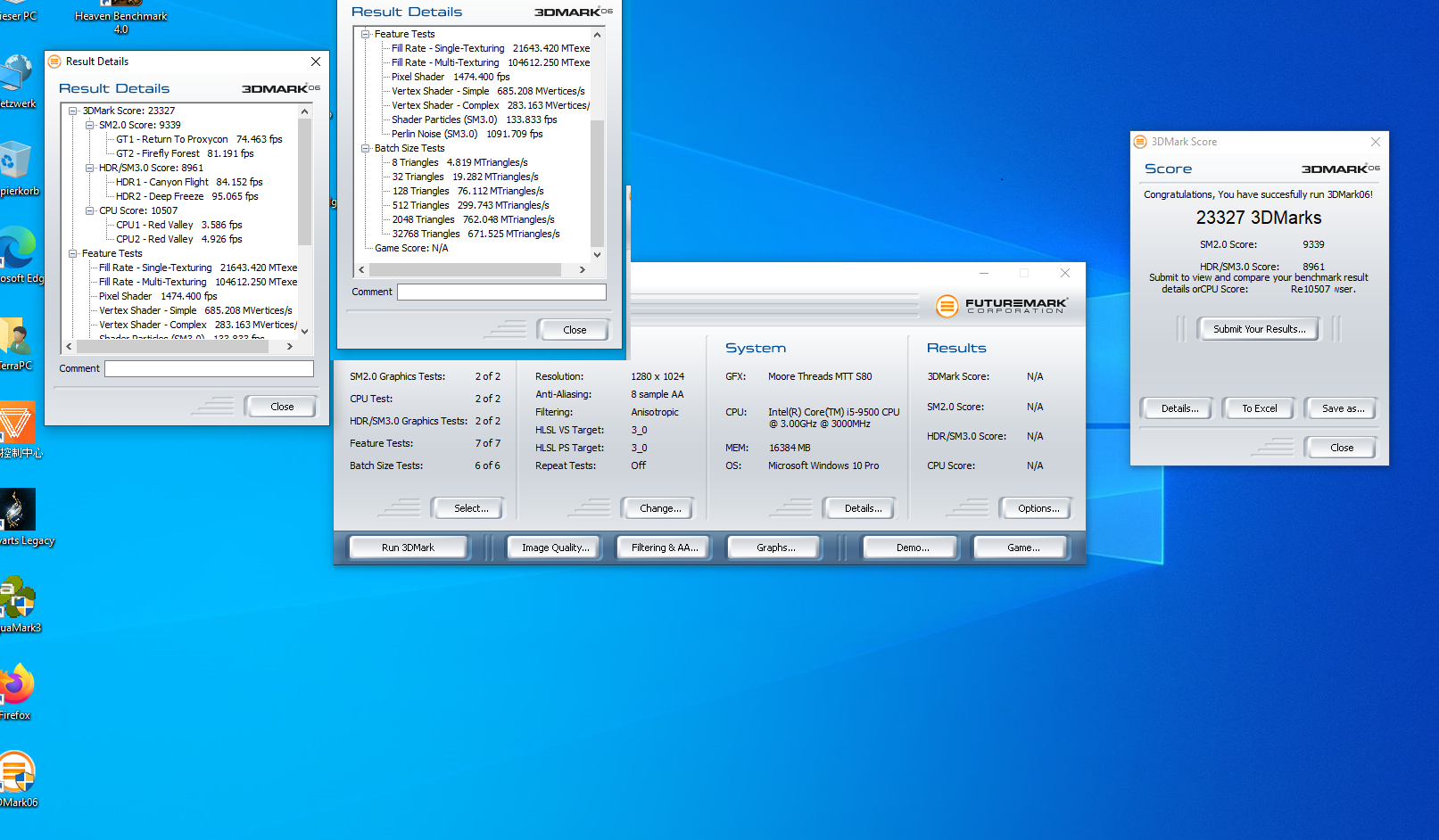This screenshot has width=1439, height=840.
Task: Select the 2048 Triangles batch row
Action: tap(473, 220)
